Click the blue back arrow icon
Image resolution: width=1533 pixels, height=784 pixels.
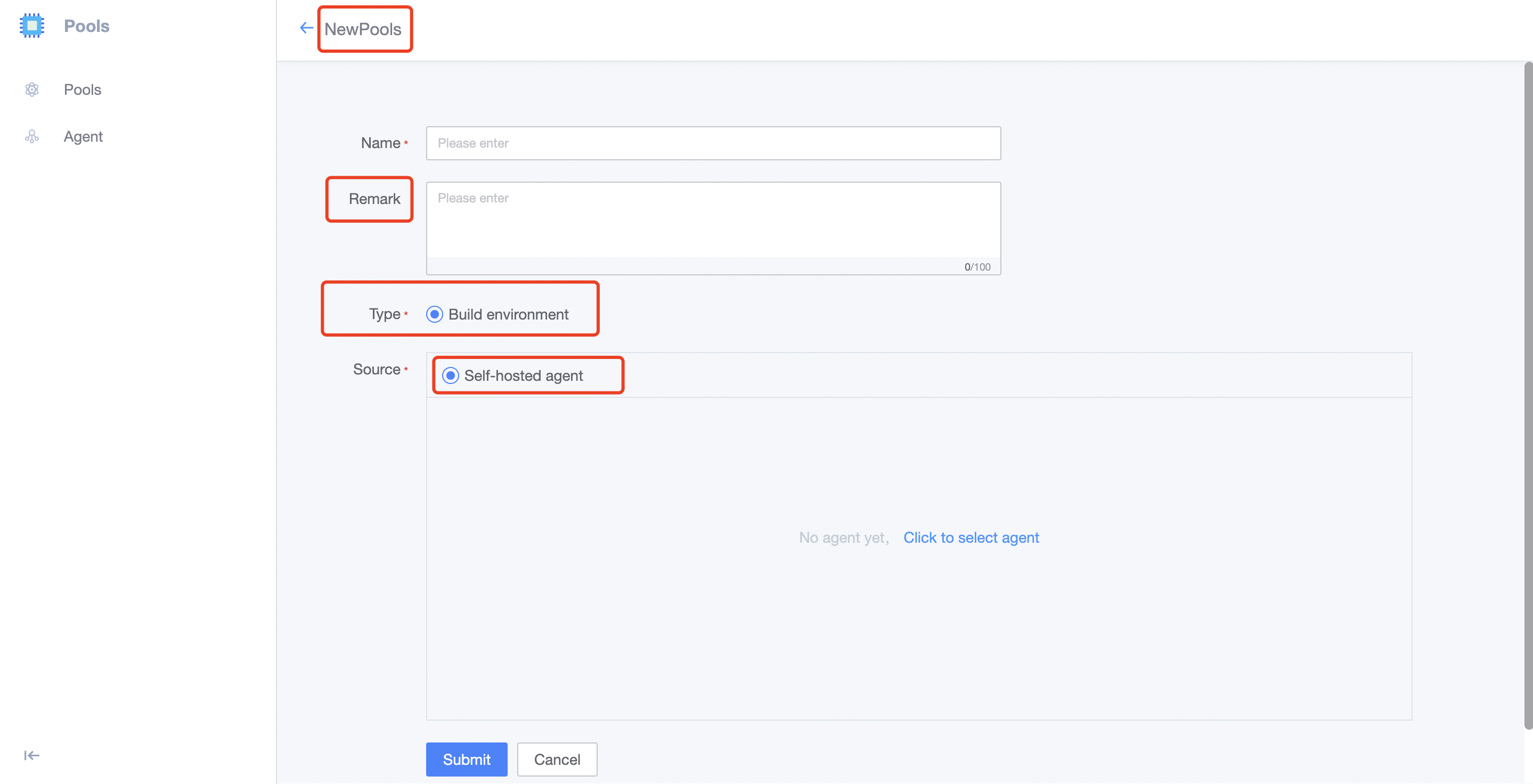306,28
